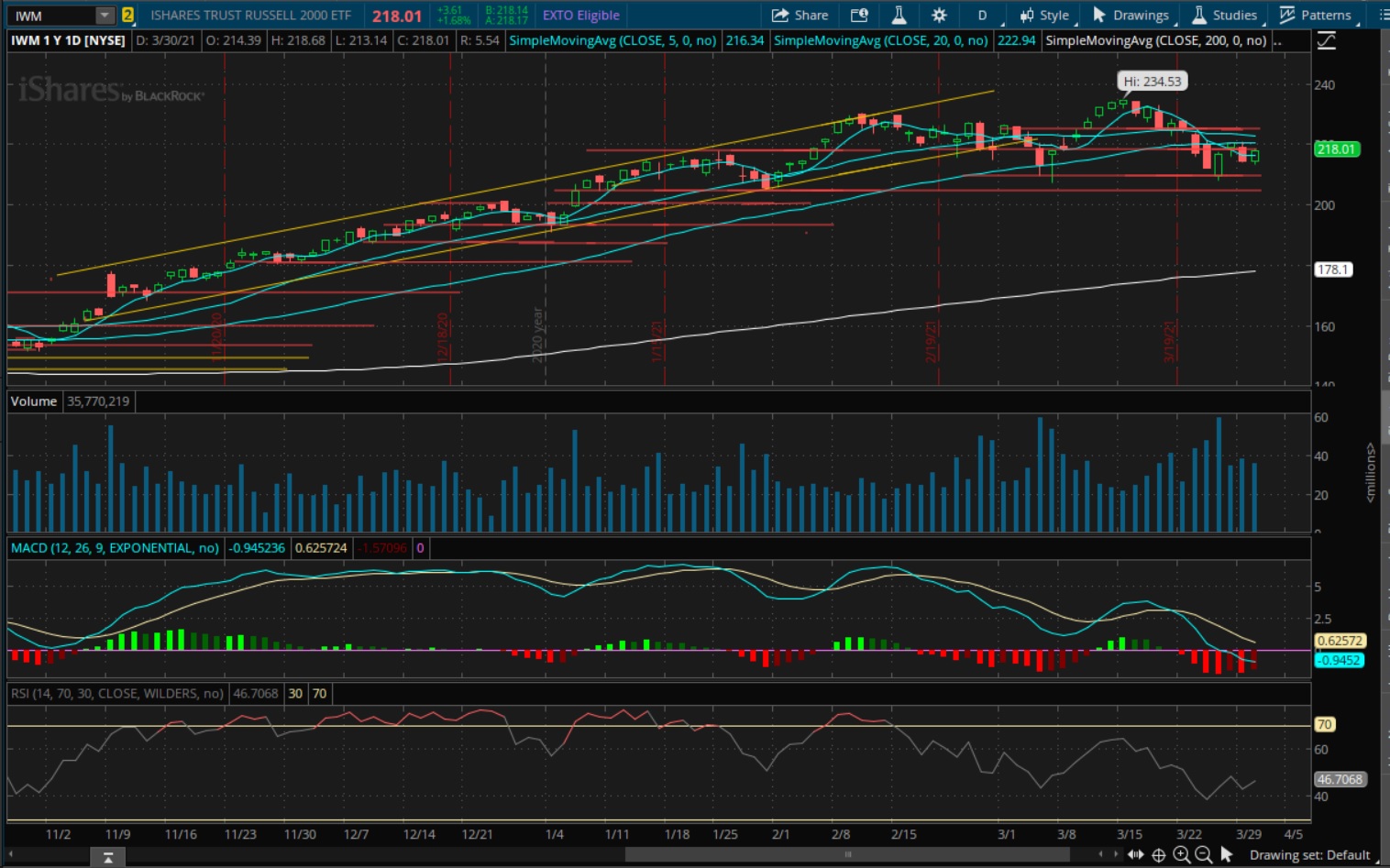Screen dimensions: 1390x868
Task: Click the yellow link color 2 badge
Action: pyautogui.click(x=127, y=16)
